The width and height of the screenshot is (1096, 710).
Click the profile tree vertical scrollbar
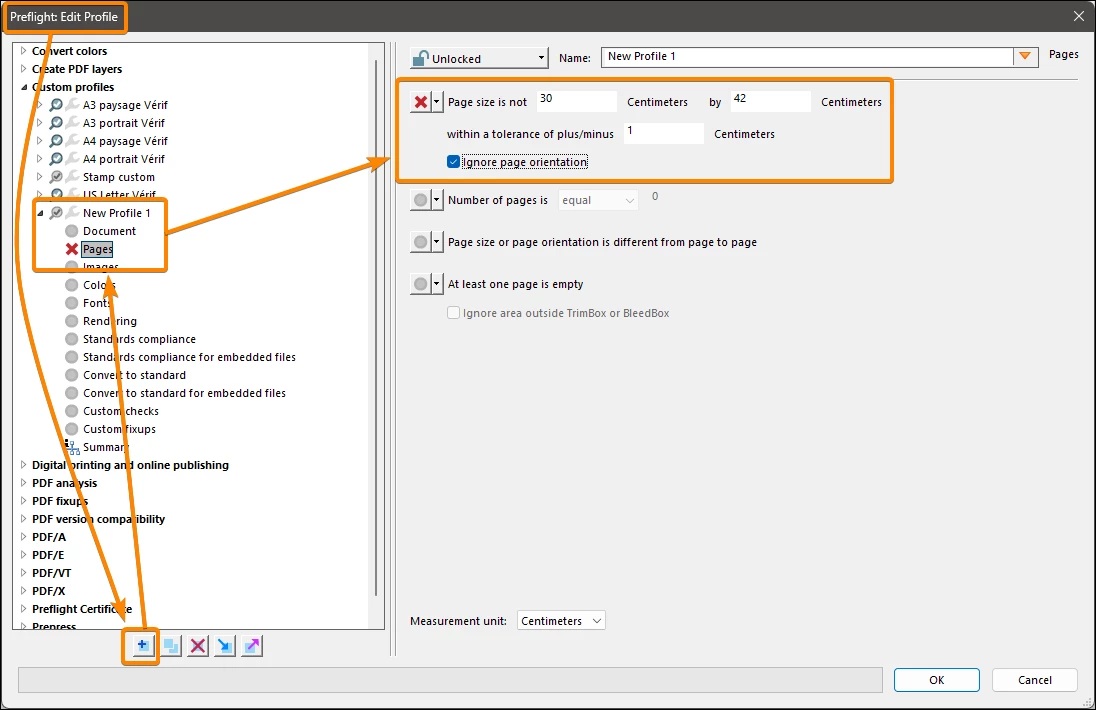[x=377, y=328]
